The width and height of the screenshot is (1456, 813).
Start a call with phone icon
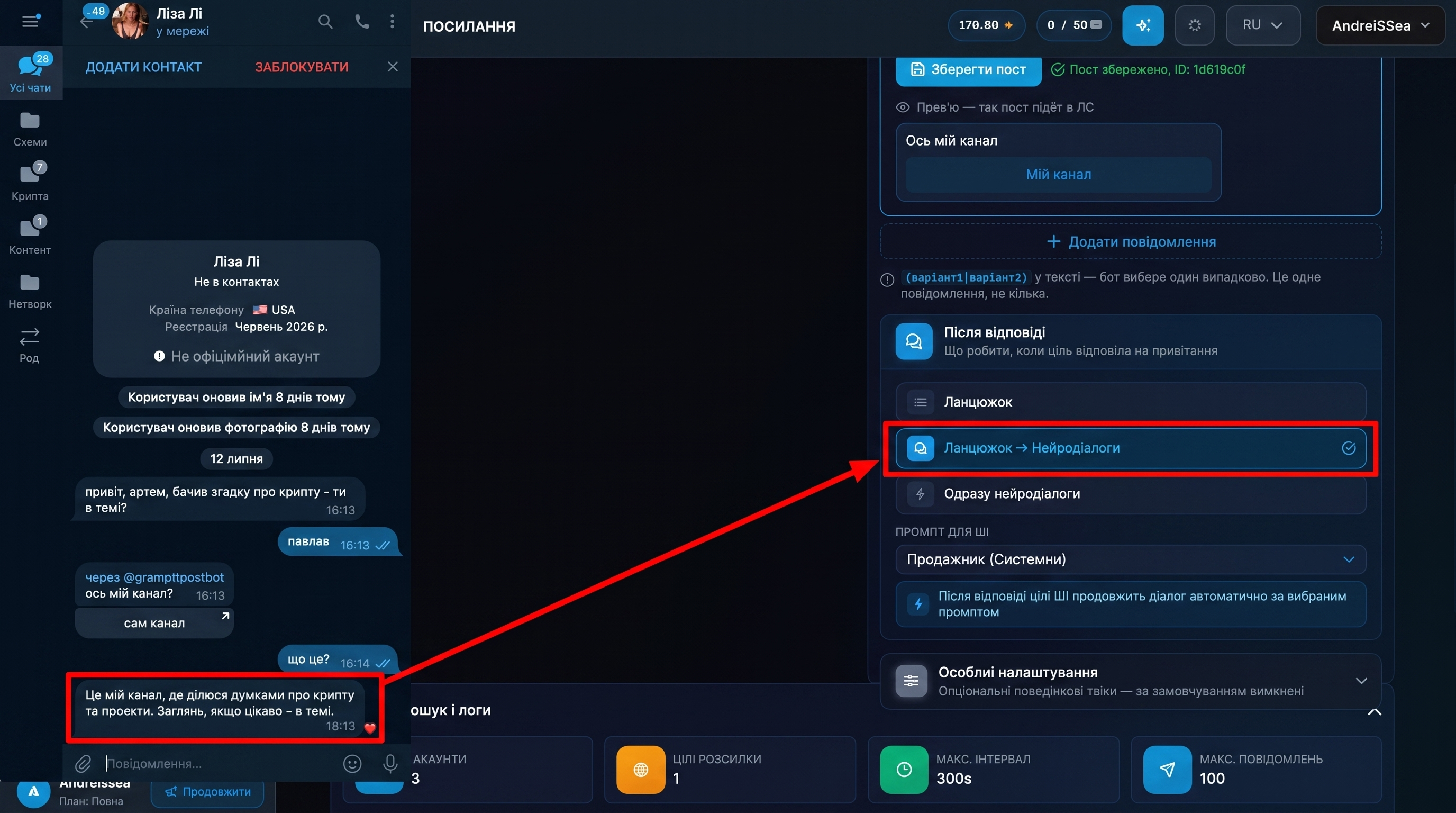coord(362,22)
